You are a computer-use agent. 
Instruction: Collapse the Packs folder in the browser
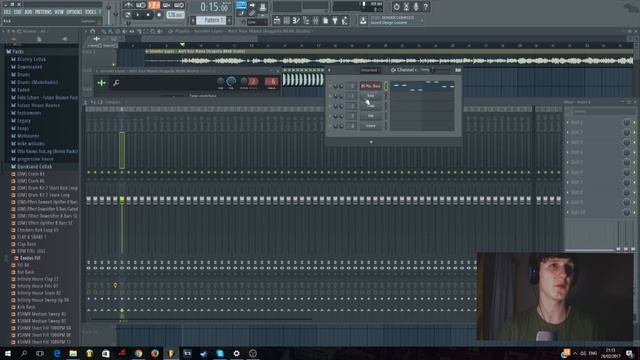click(18, 52)
